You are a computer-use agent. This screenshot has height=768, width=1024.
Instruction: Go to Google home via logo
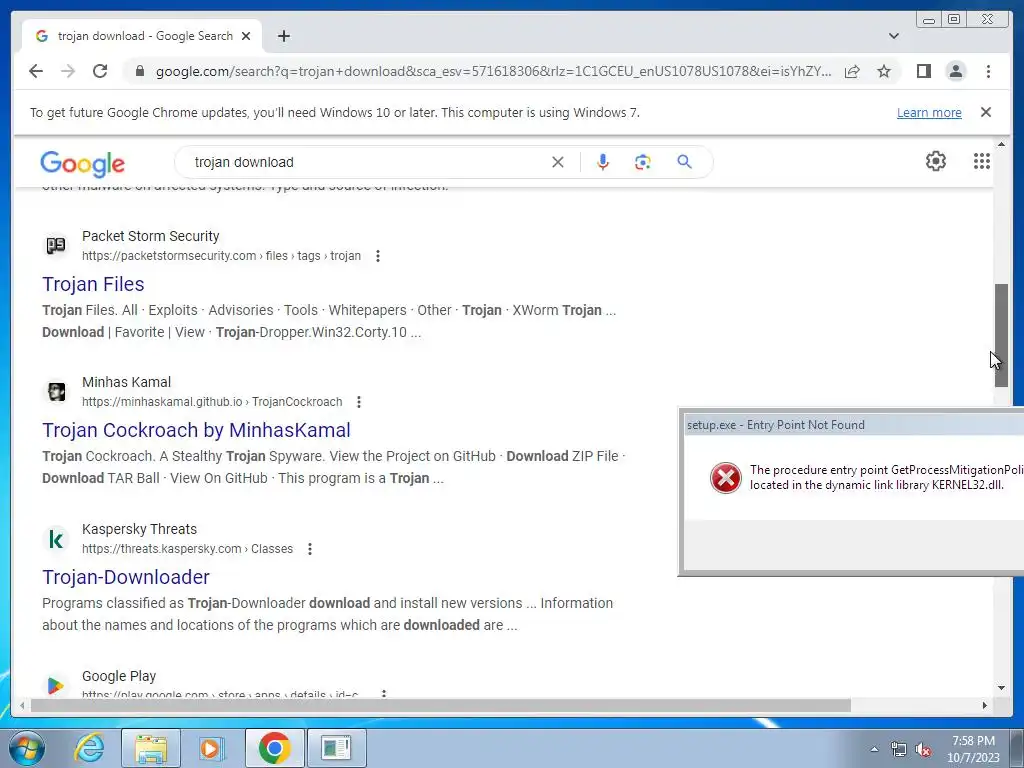click(82, 163)
